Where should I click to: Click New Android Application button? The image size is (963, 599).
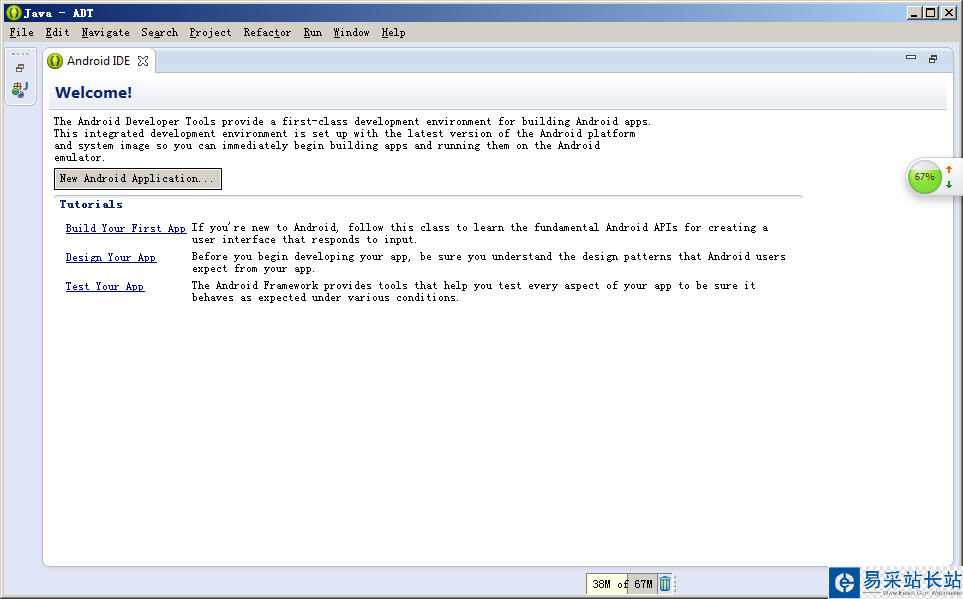click(x=138, y=179)
